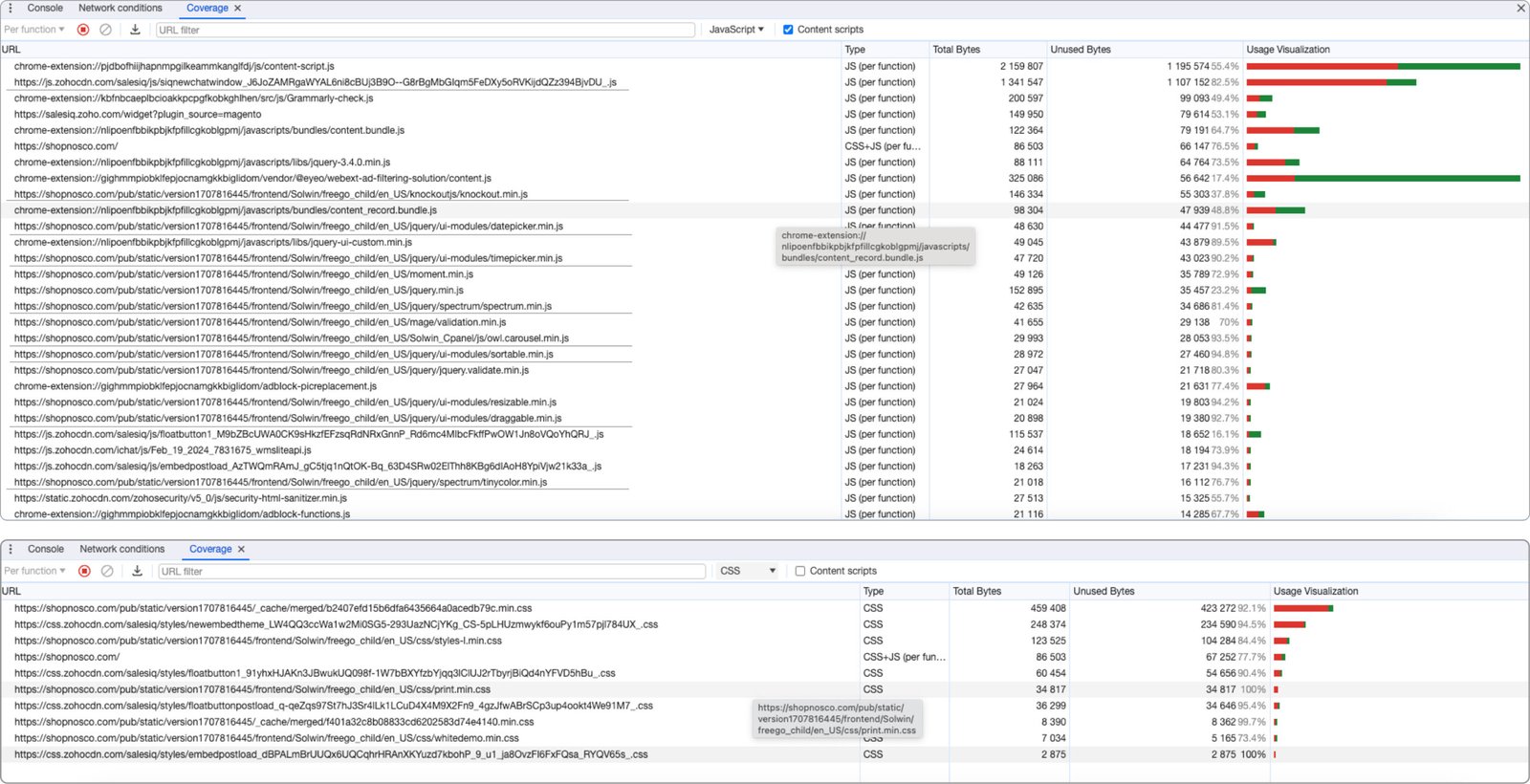The height and width of the screenshot is (784, 1530).
Task: Click the usage bar for content-script.js
Action: click(1383, 66)
